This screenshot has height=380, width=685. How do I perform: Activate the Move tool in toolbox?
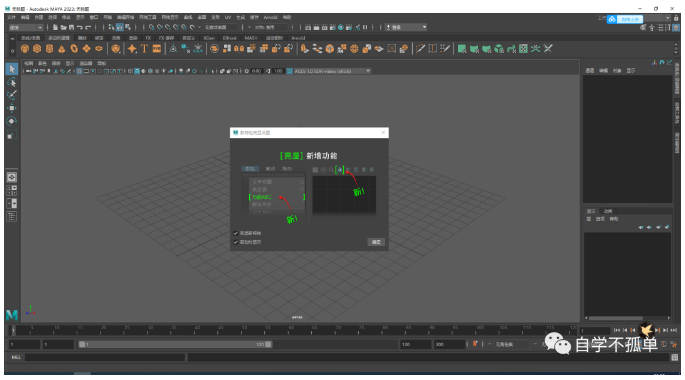point(12,108)
